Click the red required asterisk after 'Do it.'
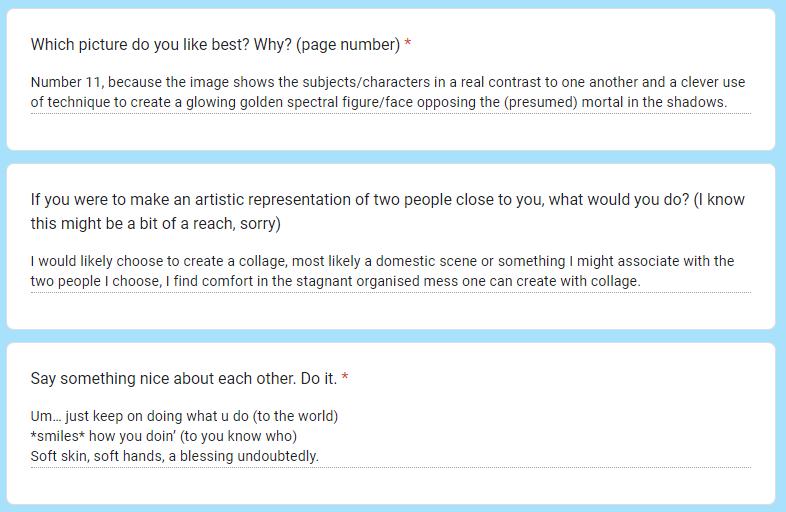The height and width of the screenshot is (512, 786). (x=345, y=379)
